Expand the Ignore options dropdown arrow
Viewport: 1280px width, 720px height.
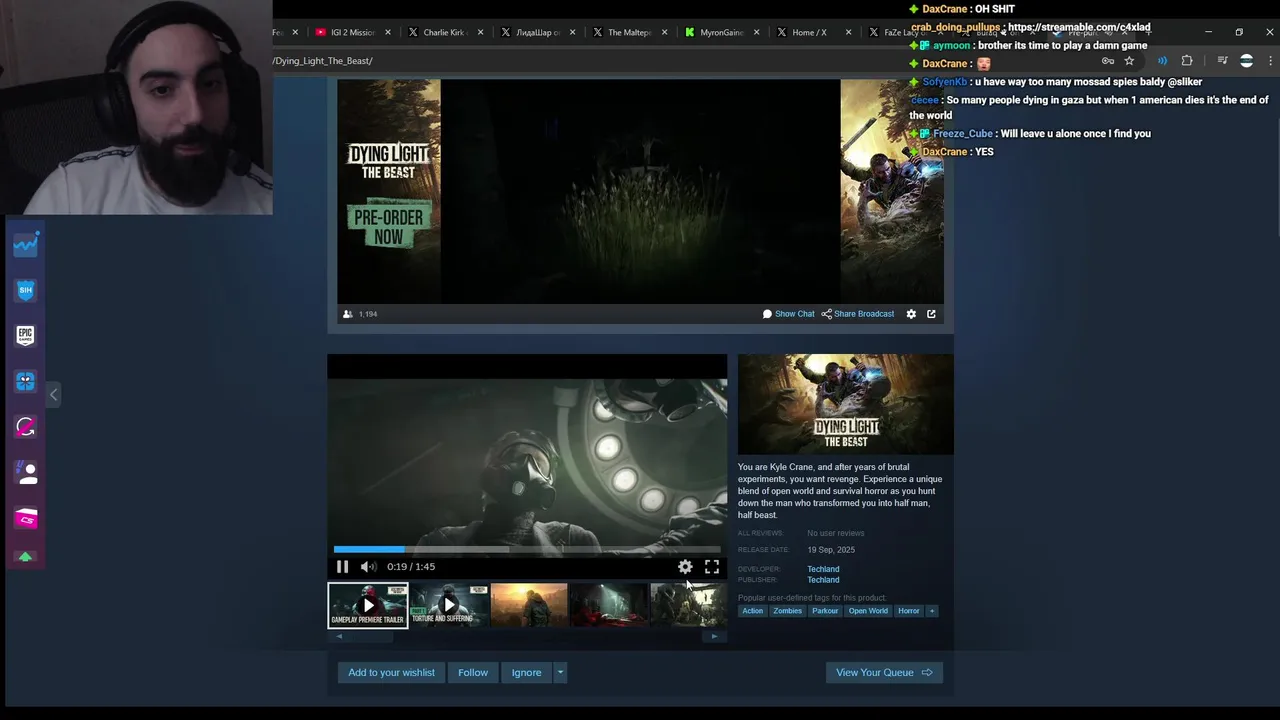coord(560,673)
